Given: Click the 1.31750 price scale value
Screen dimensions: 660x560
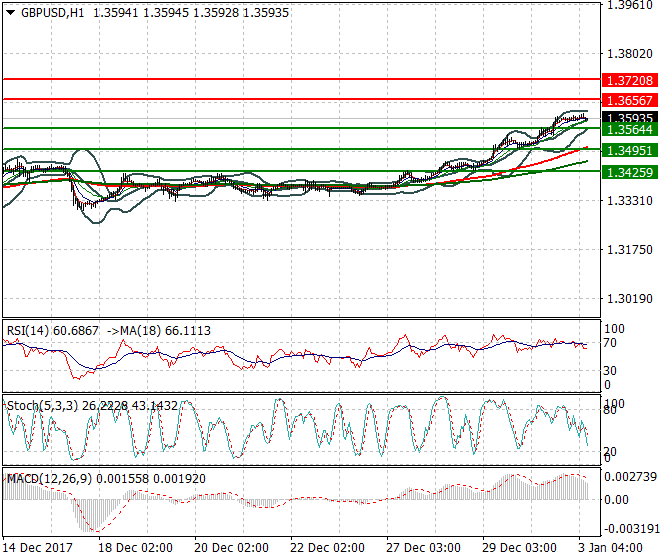Looking at the screenshot, I should tap(630, 250).
